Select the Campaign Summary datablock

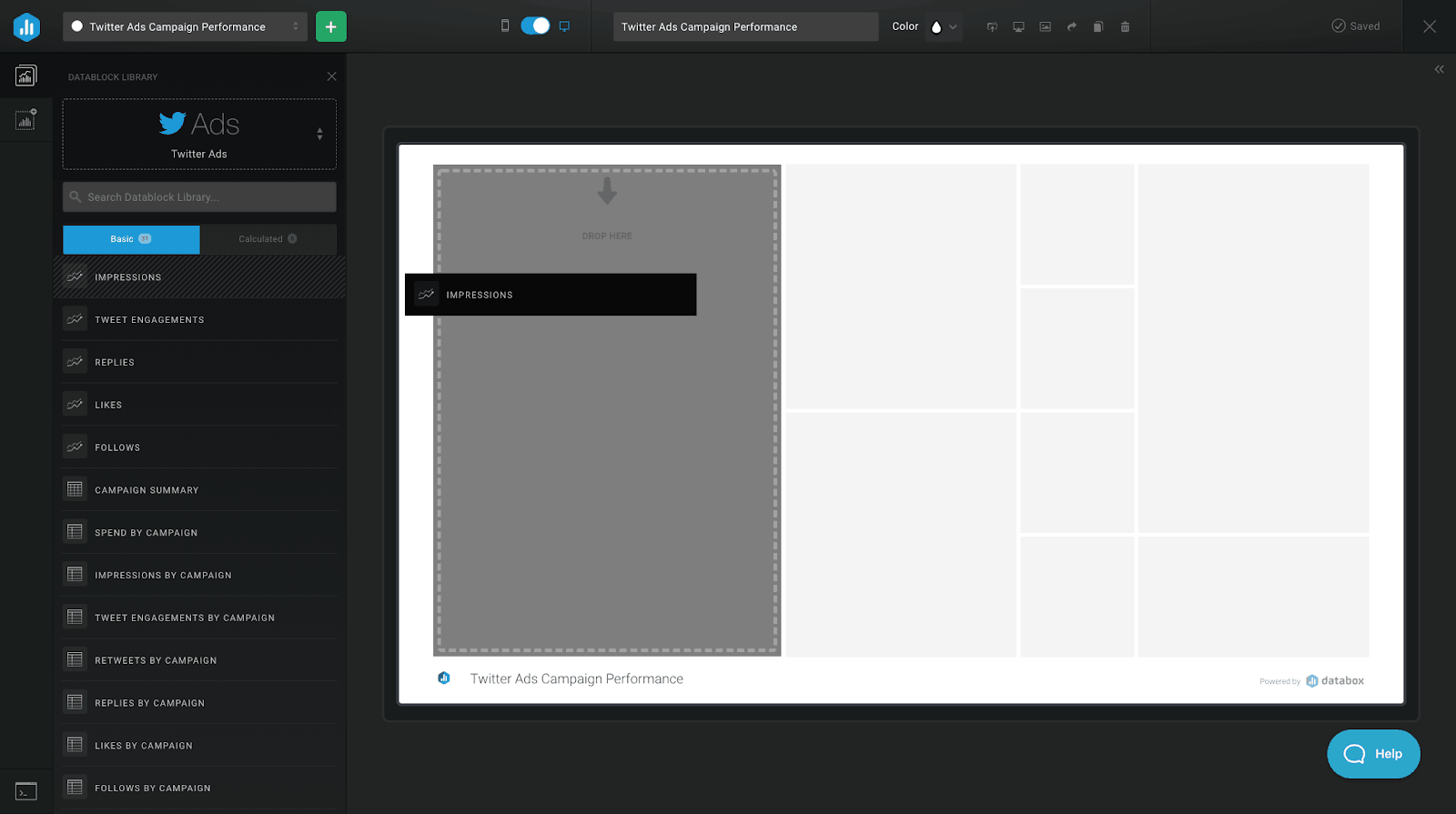199,490
